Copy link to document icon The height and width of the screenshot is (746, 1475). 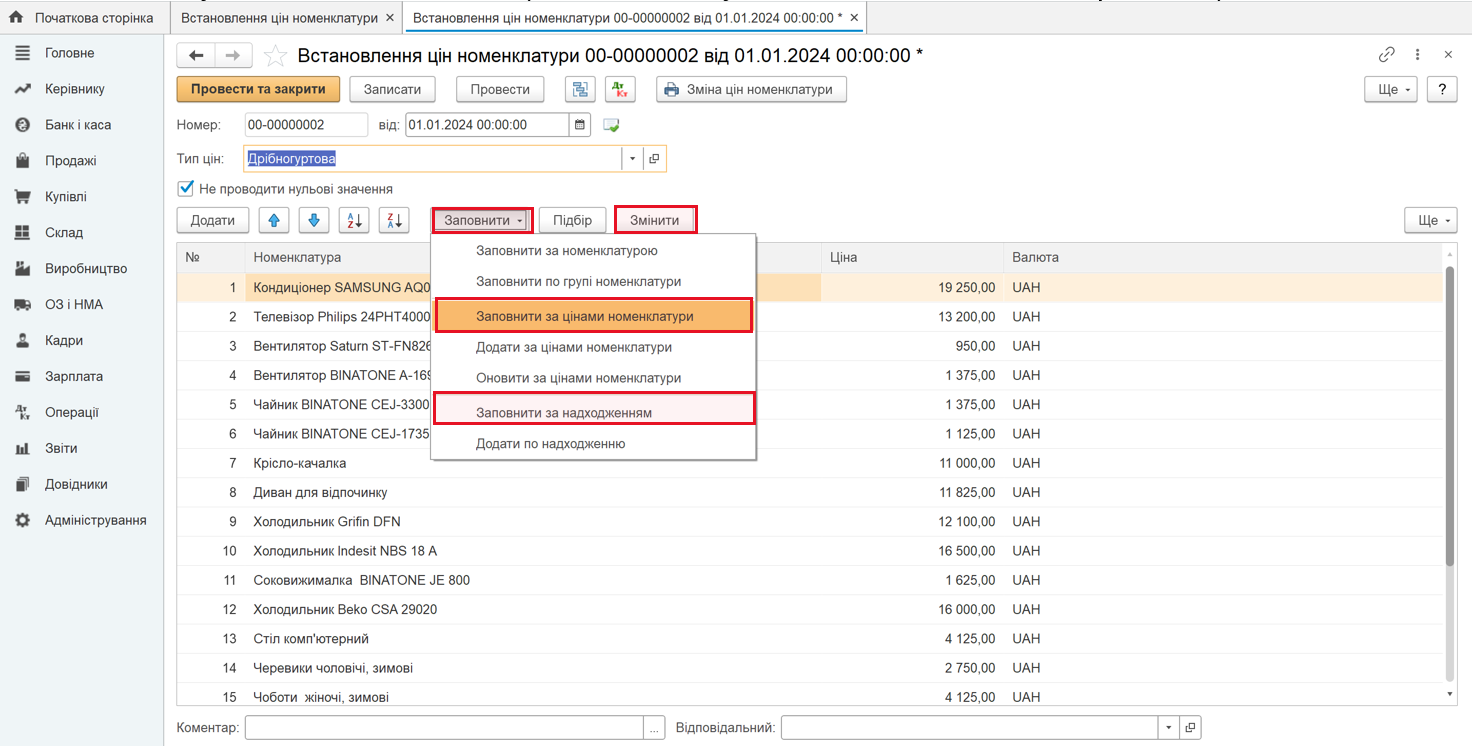(1386, 55)
